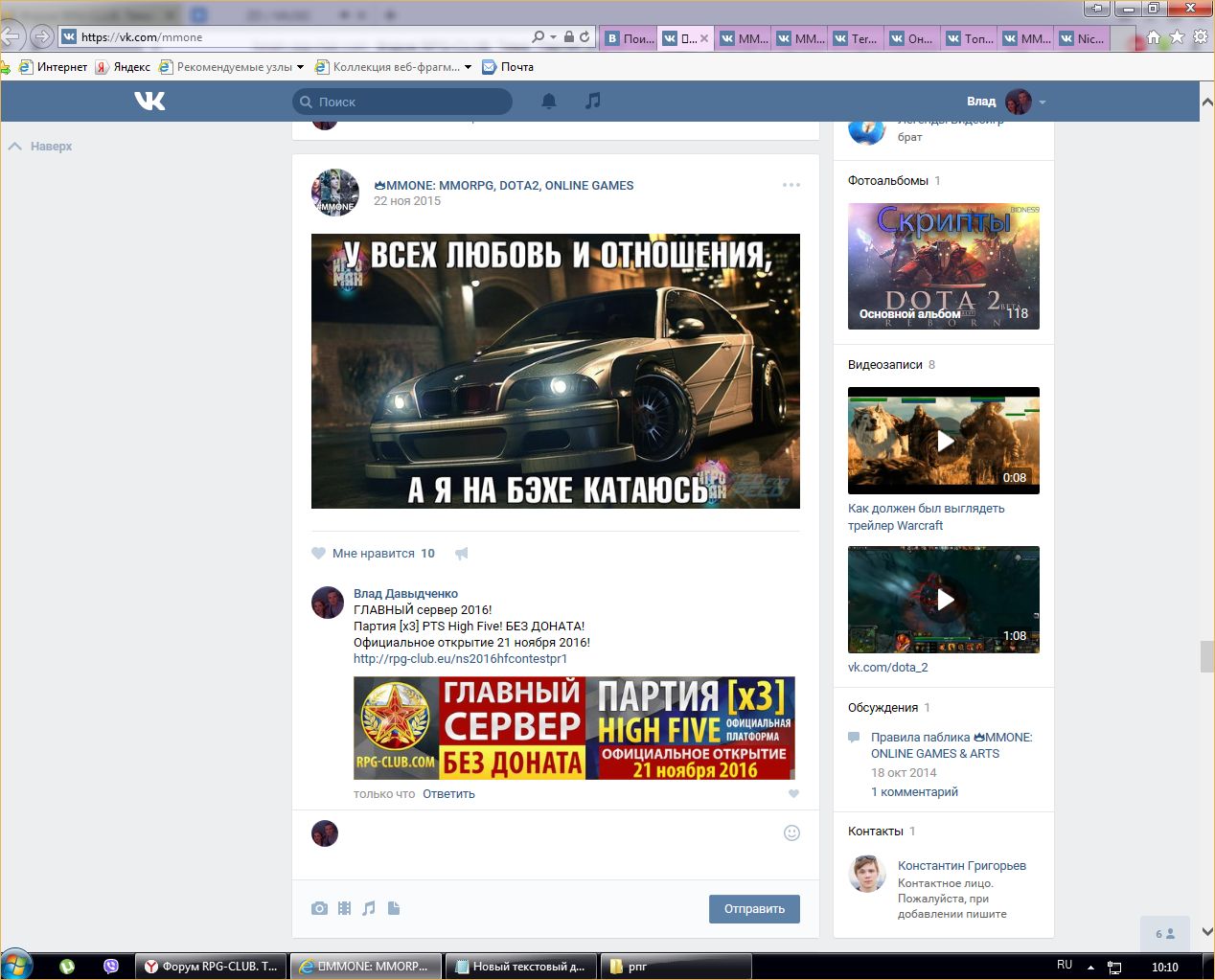Open the browser Home page icon
Viewport: 1215px width, 980px height.
click(x=1154, y=37)
